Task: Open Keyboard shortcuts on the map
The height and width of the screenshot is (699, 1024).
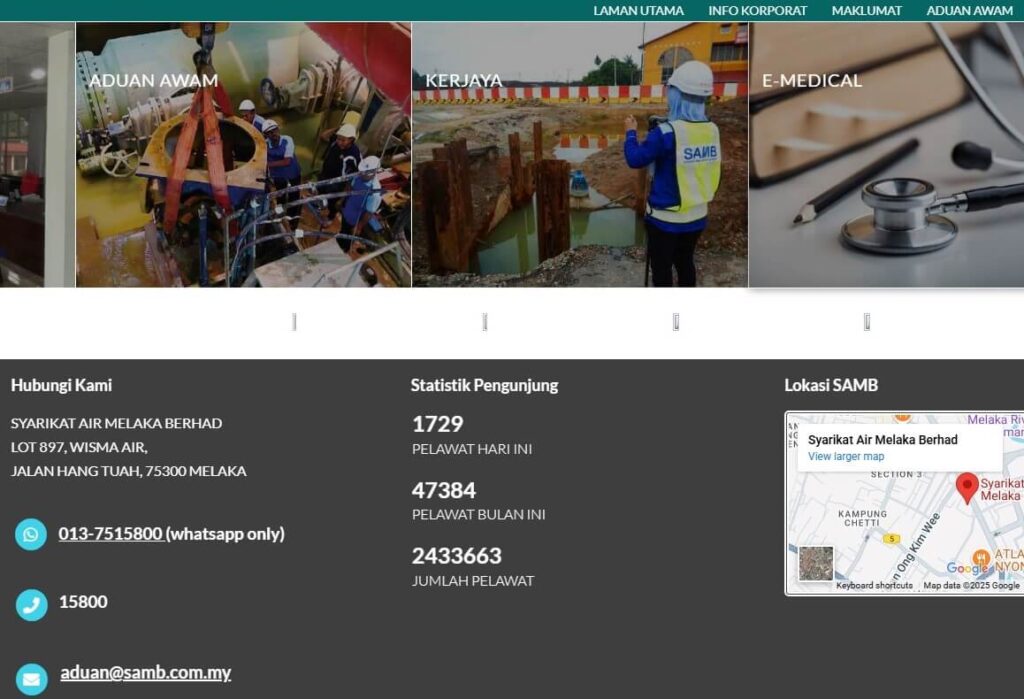Action: pos(874,585)
